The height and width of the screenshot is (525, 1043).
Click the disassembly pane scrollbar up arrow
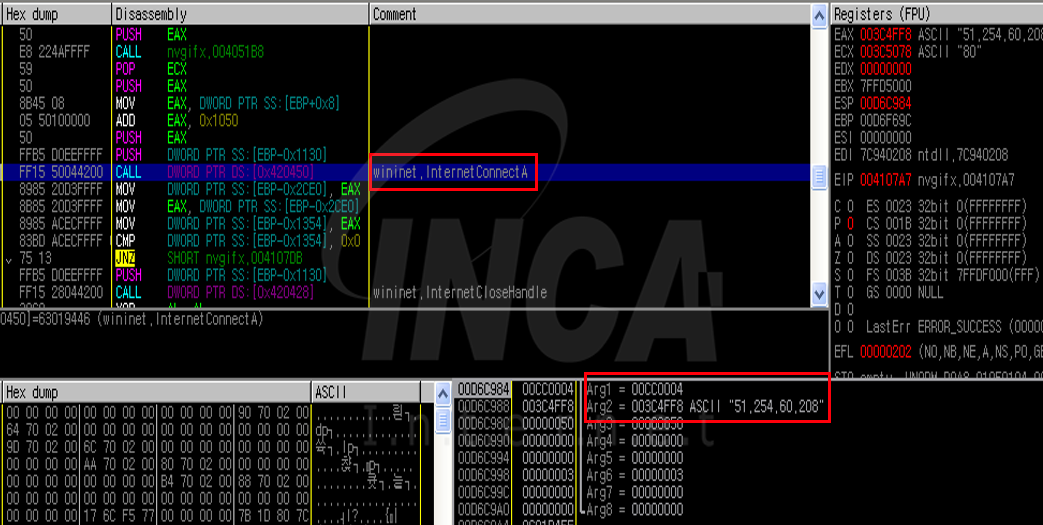point(820,15)
